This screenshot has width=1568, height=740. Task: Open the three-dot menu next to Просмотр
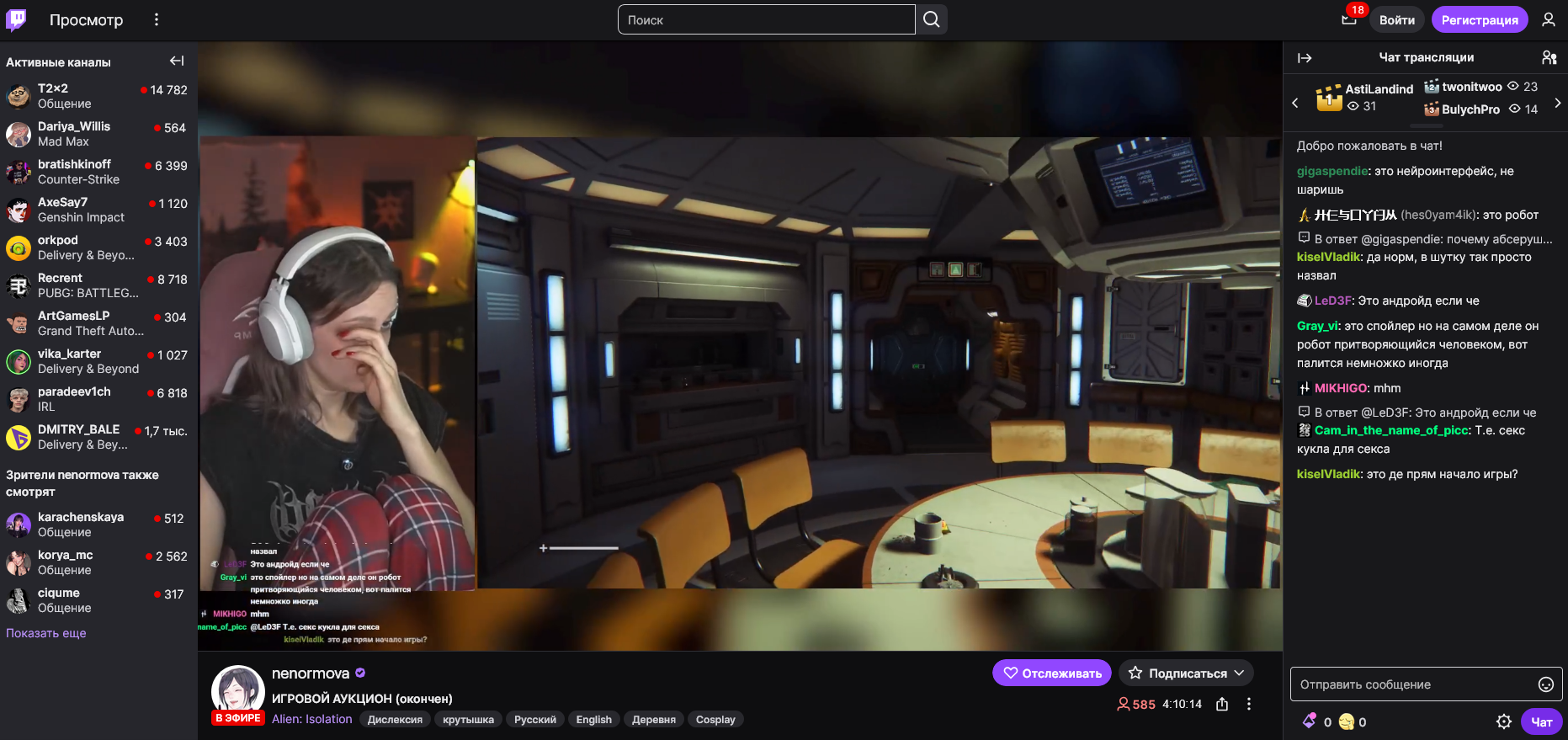(157, 19)
